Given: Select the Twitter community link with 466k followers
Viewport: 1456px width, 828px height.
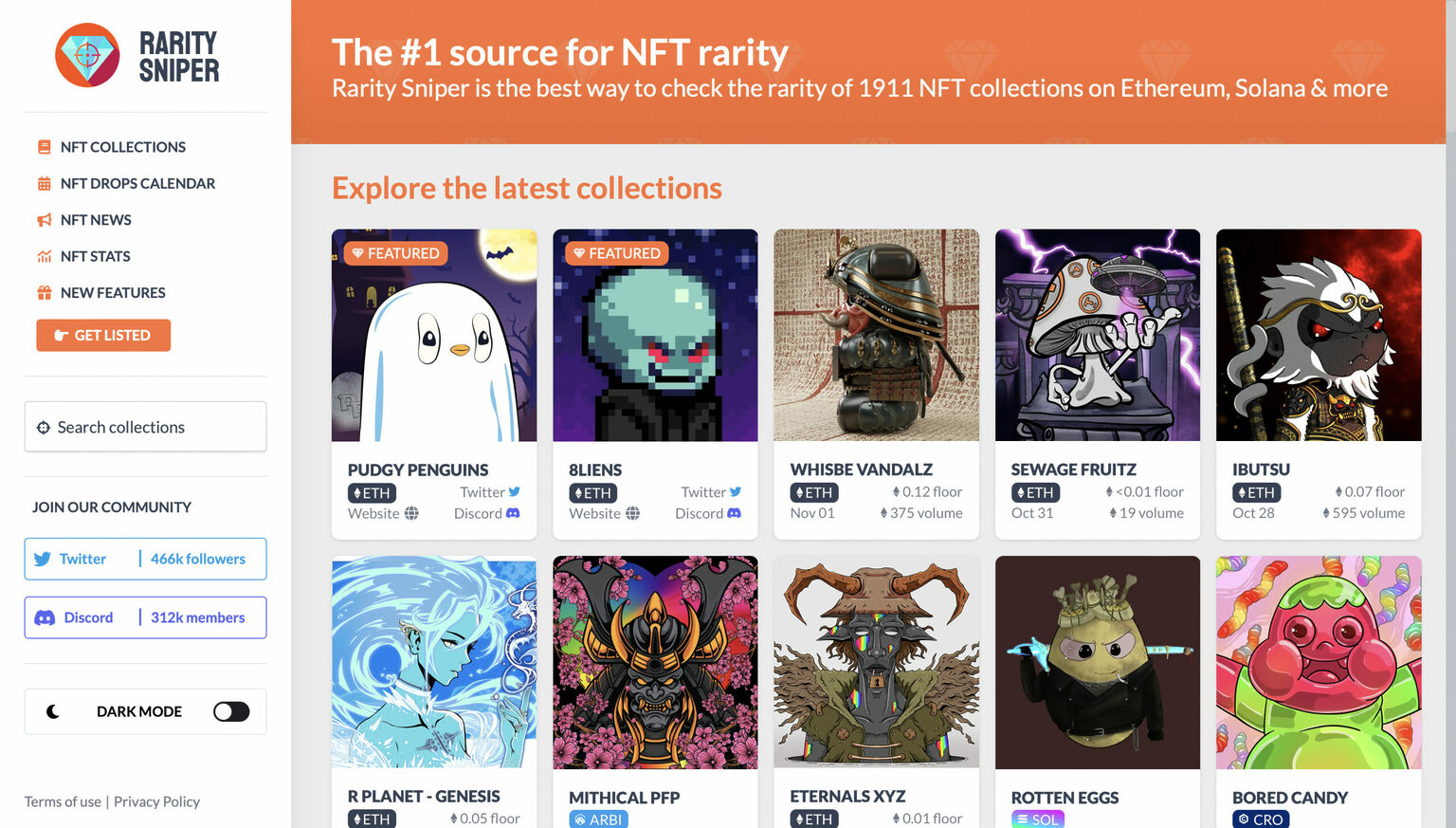Looking at the screenshot, I should click(144, 559).
